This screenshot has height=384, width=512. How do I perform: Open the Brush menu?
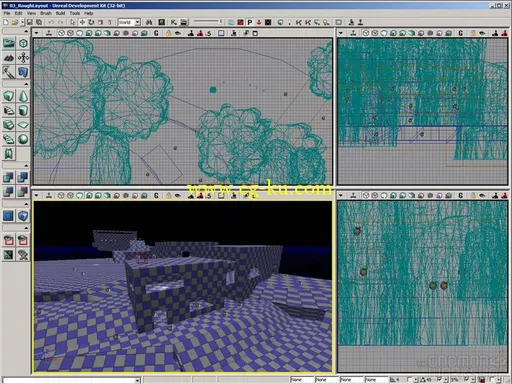[46, 13]
